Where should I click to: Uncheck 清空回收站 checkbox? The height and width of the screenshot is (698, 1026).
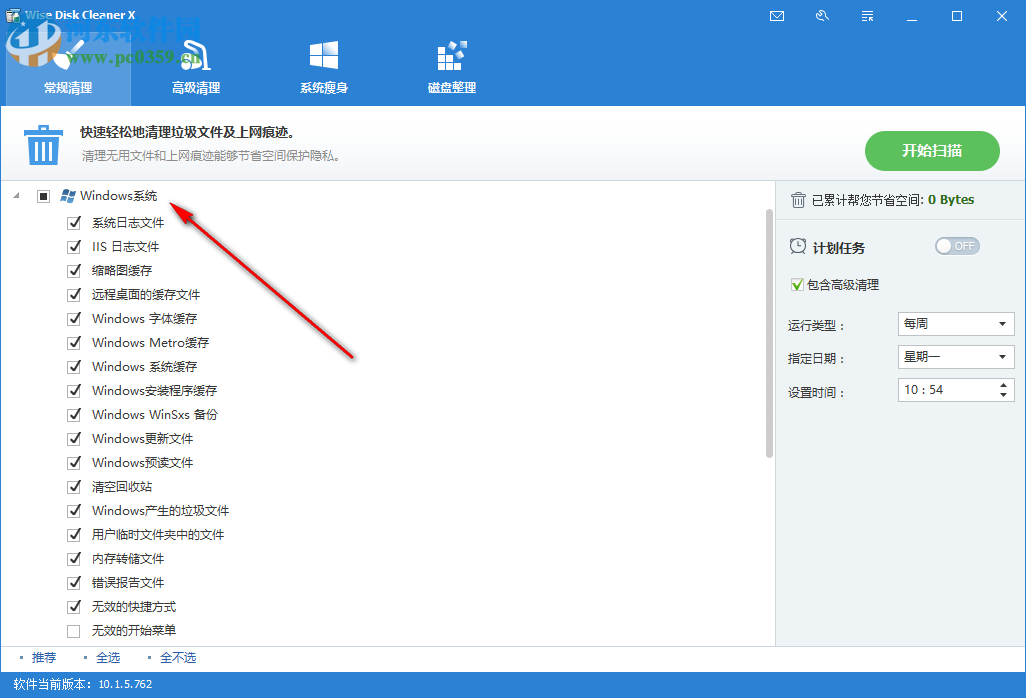(x=74, y=487)
